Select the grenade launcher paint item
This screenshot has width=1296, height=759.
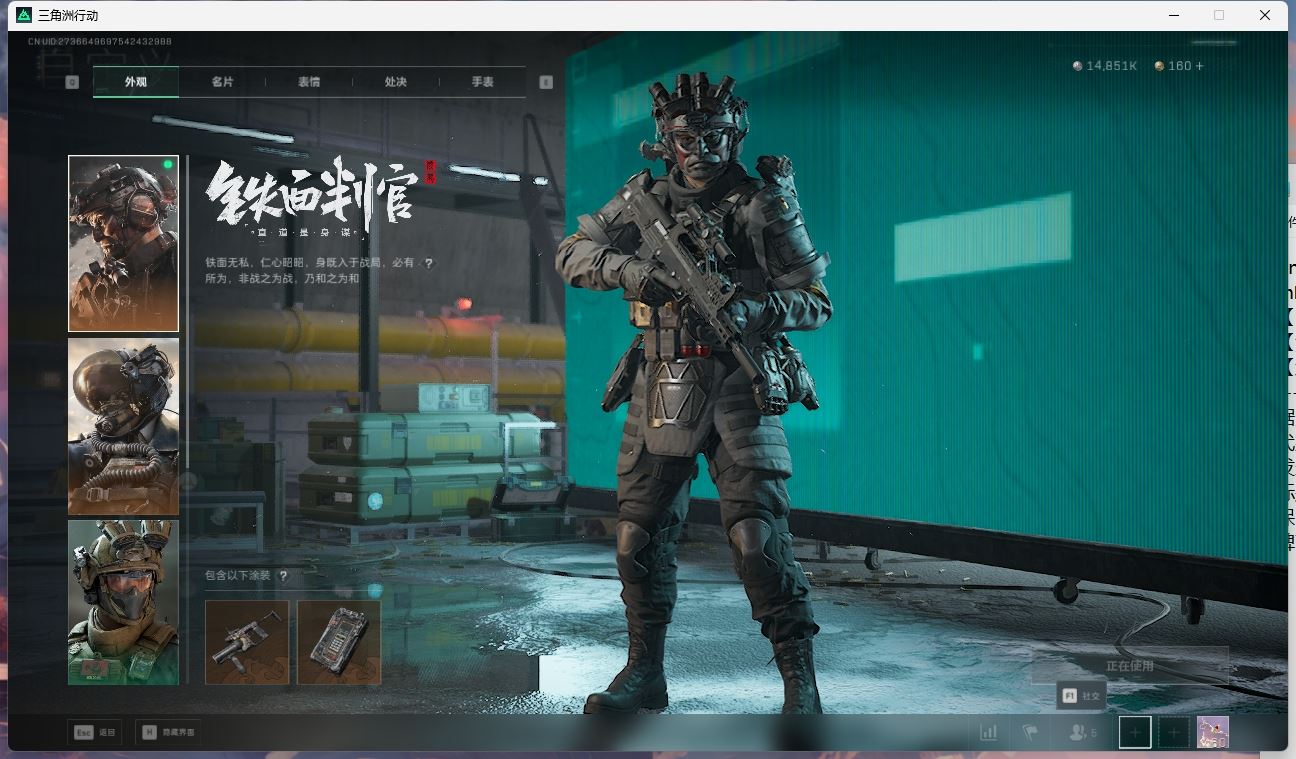click(247, 642)
